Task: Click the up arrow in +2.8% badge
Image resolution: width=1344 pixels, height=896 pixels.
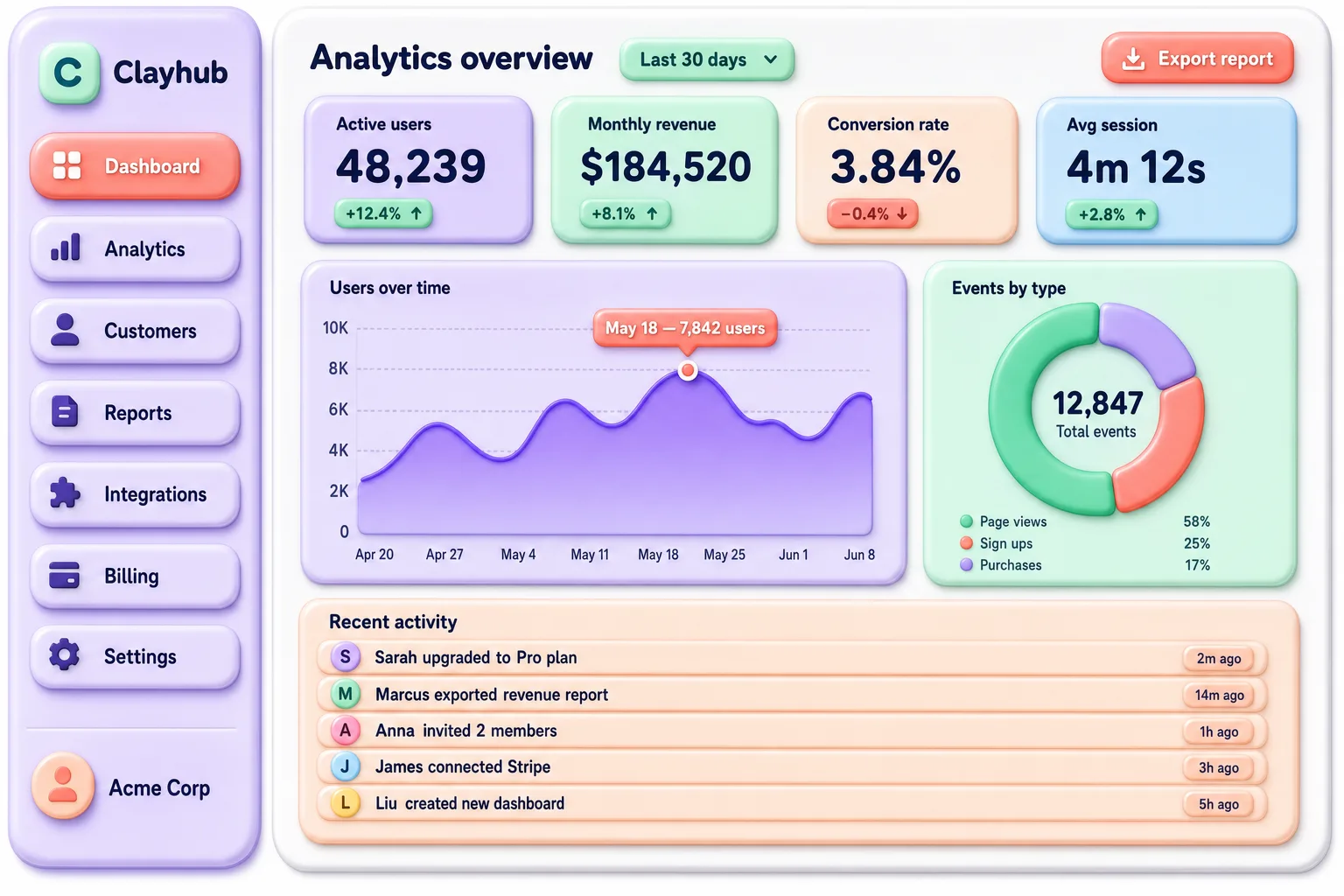Action: coord(1141,214)
